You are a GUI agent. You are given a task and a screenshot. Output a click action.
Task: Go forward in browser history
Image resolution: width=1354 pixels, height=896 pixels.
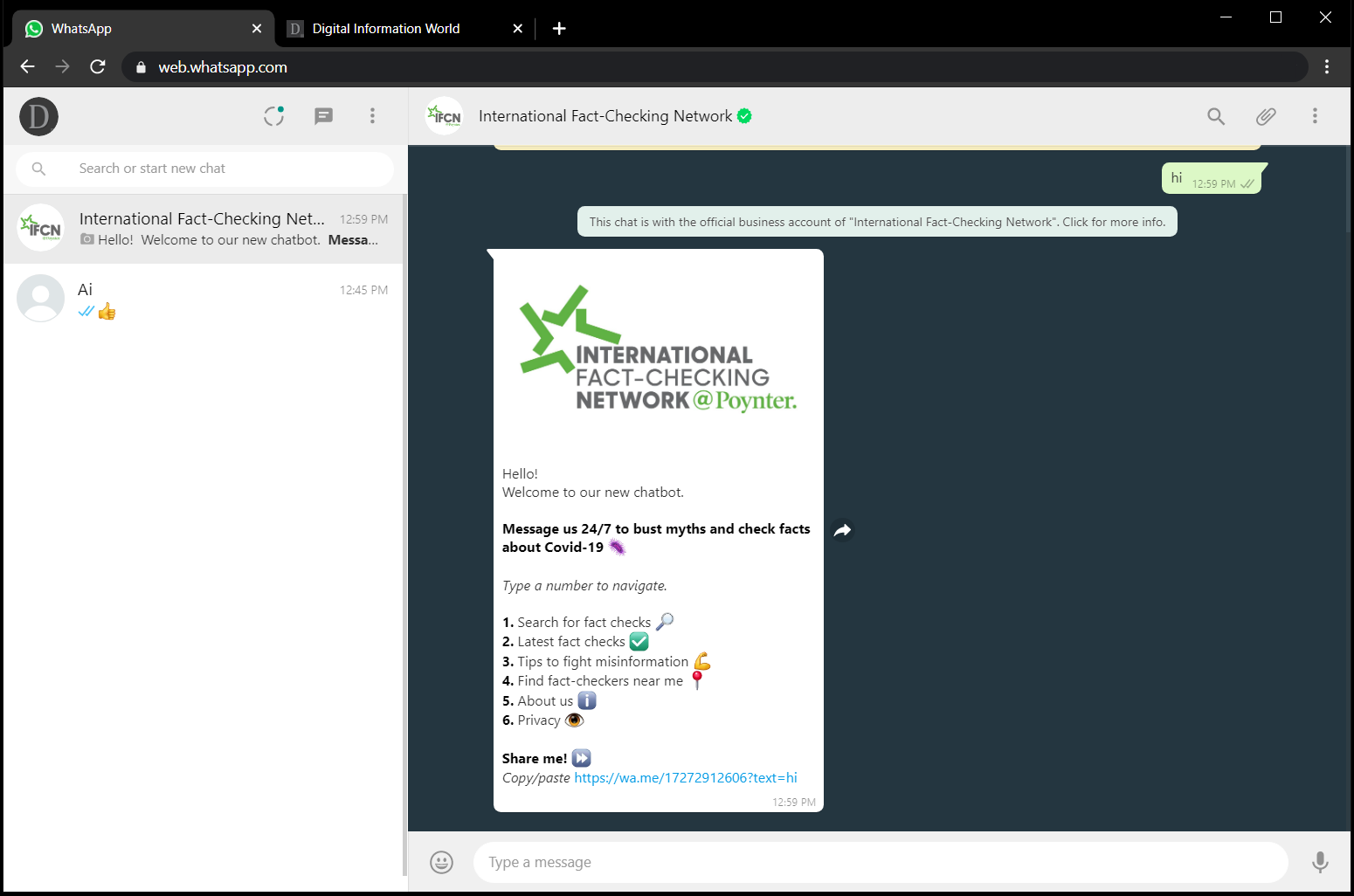[x=63, y=67]
